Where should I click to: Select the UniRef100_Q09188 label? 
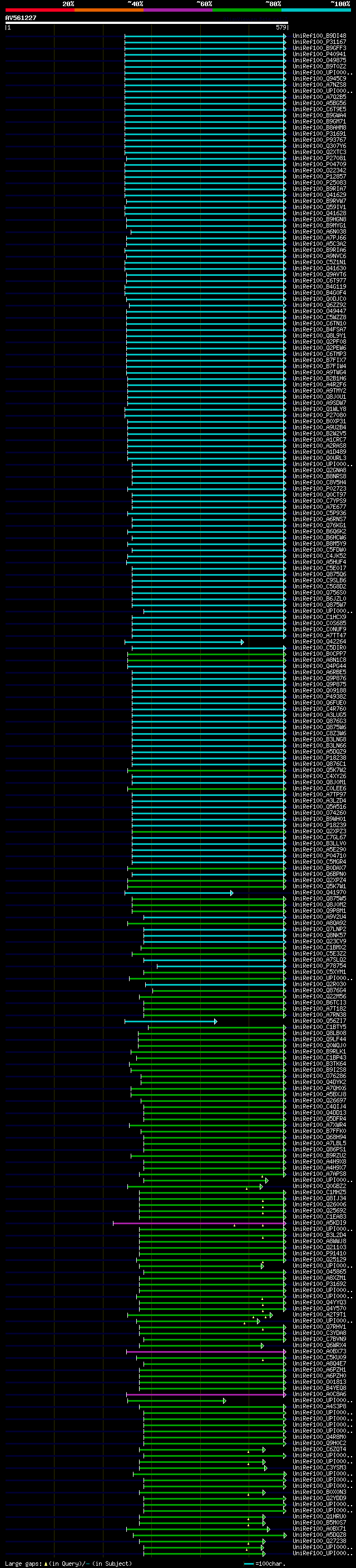tap(319, 691)
